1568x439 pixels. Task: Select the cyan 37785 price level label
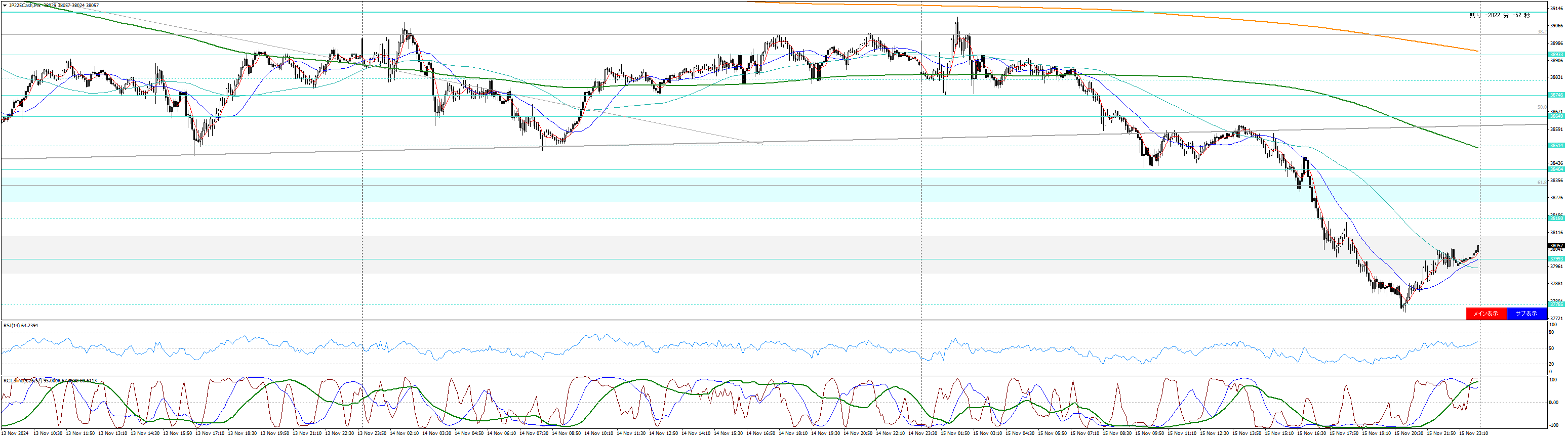(1556, 304)
